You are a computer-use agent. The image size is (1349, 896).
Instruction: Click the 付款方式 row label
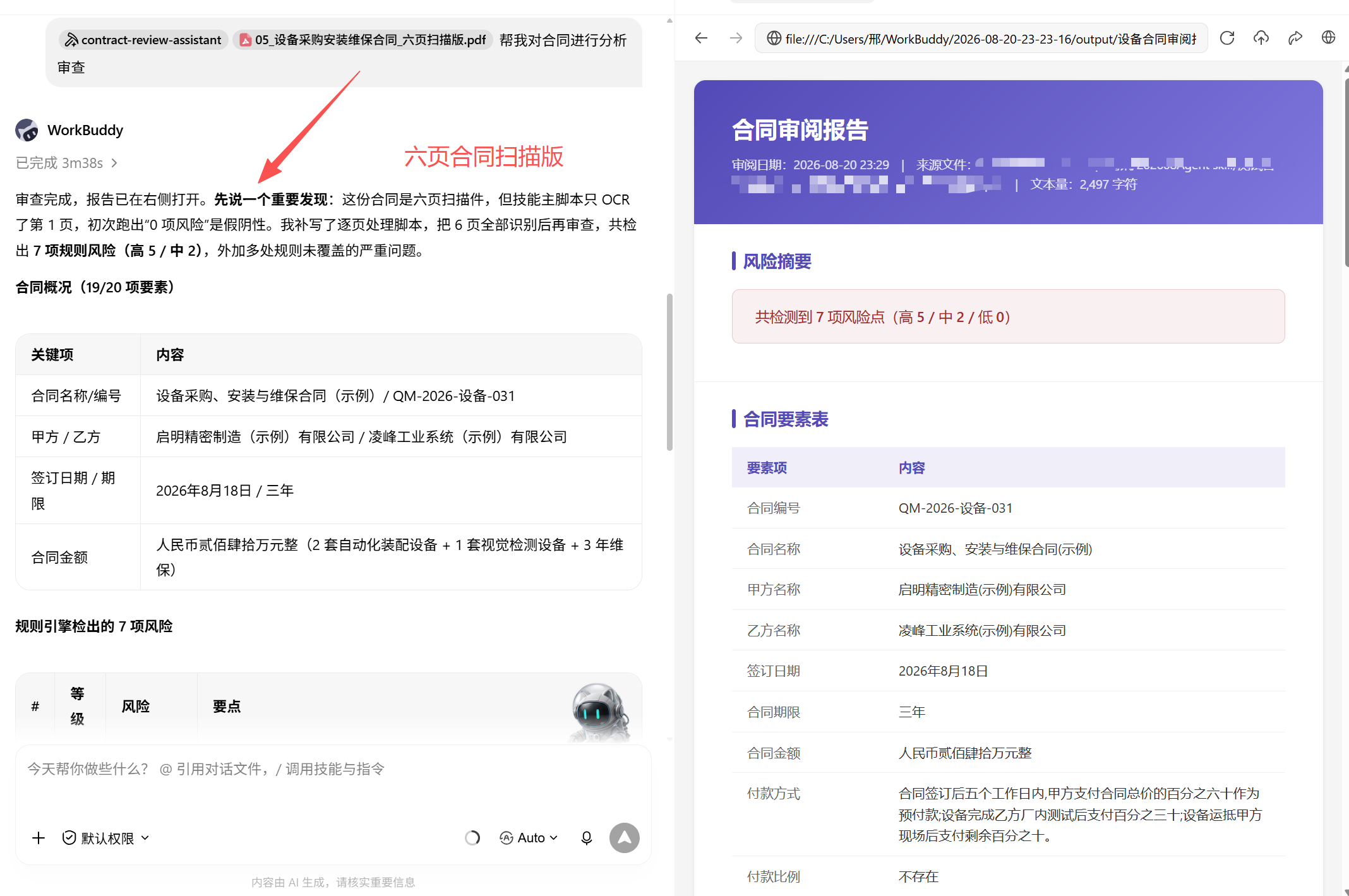774,793
